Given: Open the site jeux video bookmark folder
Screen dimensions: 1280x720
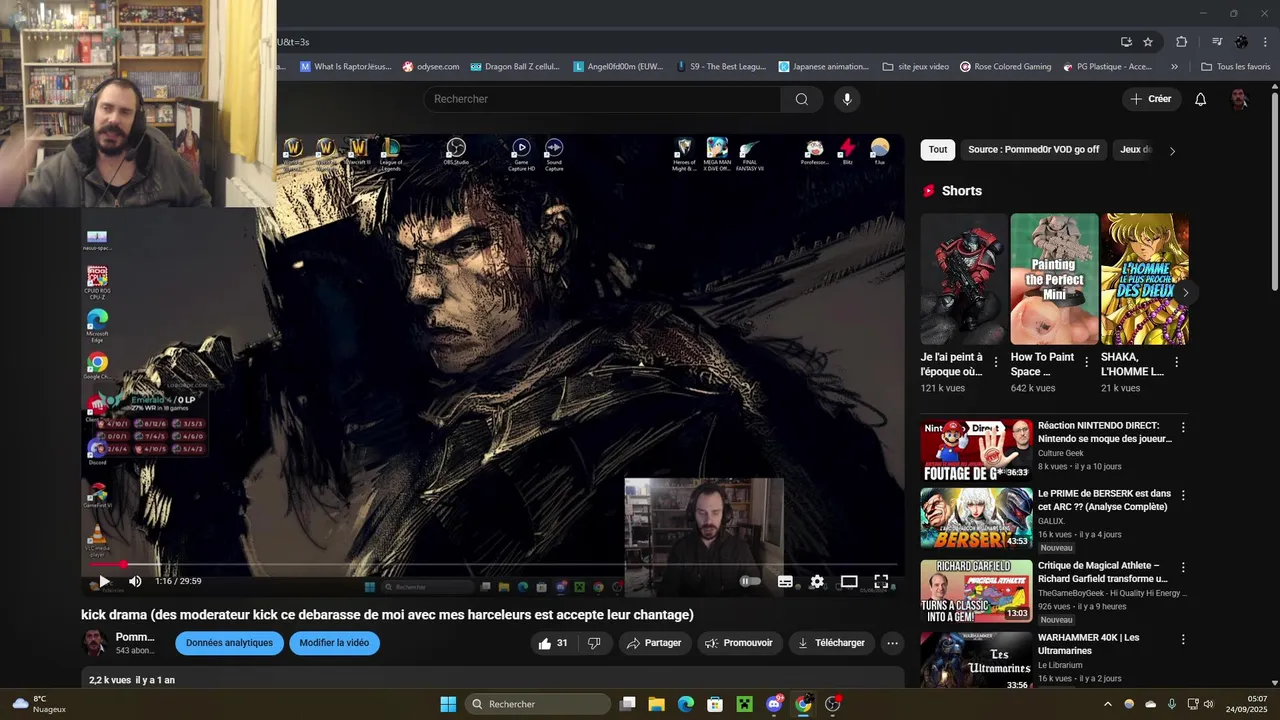Looking at the screenshot, I should click(x=916, y=67).
